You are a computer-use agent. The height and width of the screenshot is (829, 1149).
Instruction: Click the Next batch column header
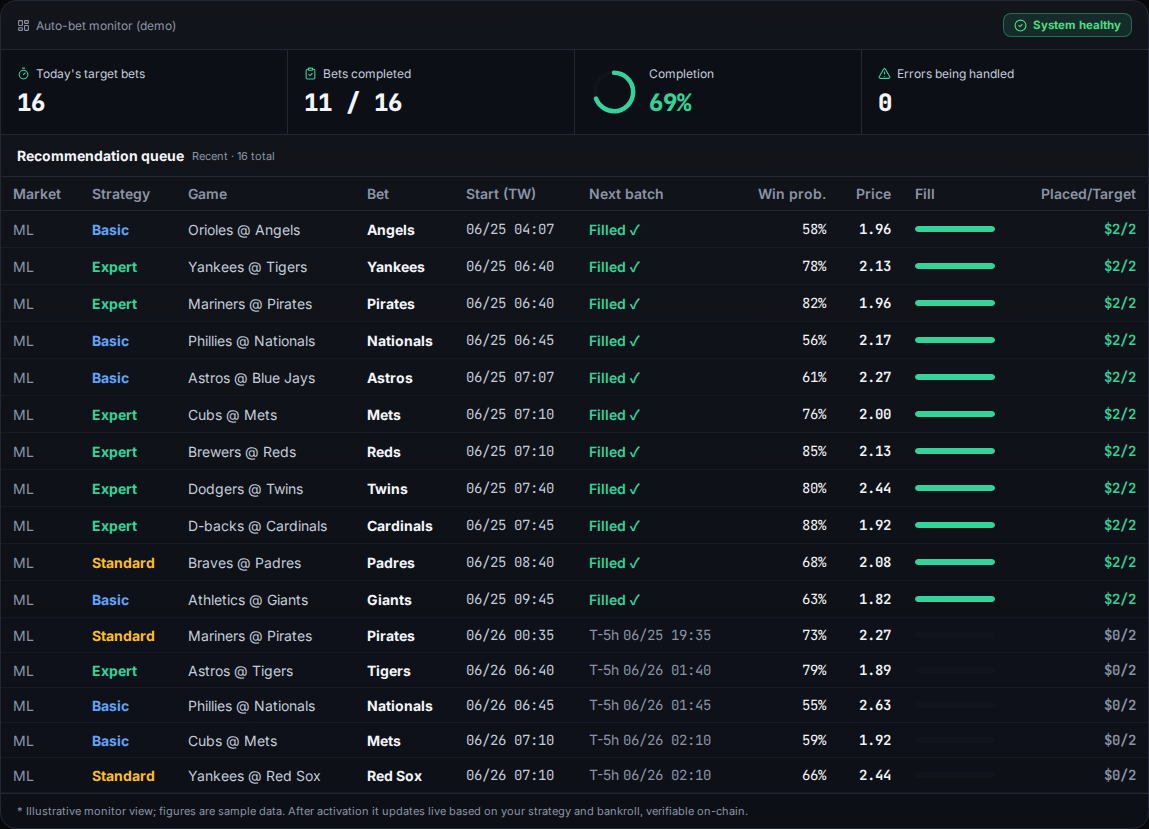pos(626,194)
